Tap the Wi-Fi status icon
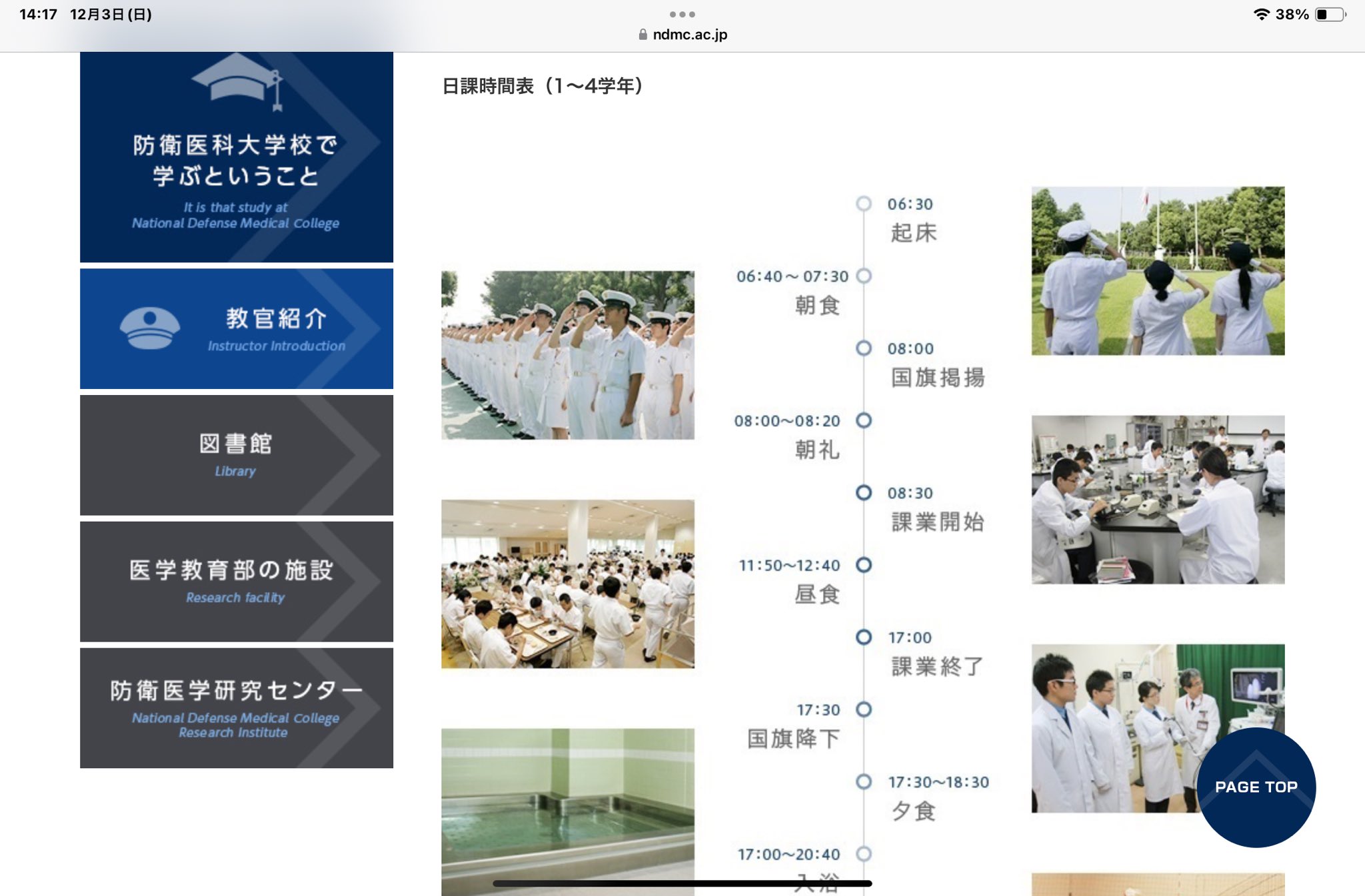The width and height of the screenshot is (1365, 896). pos(1261,14)
